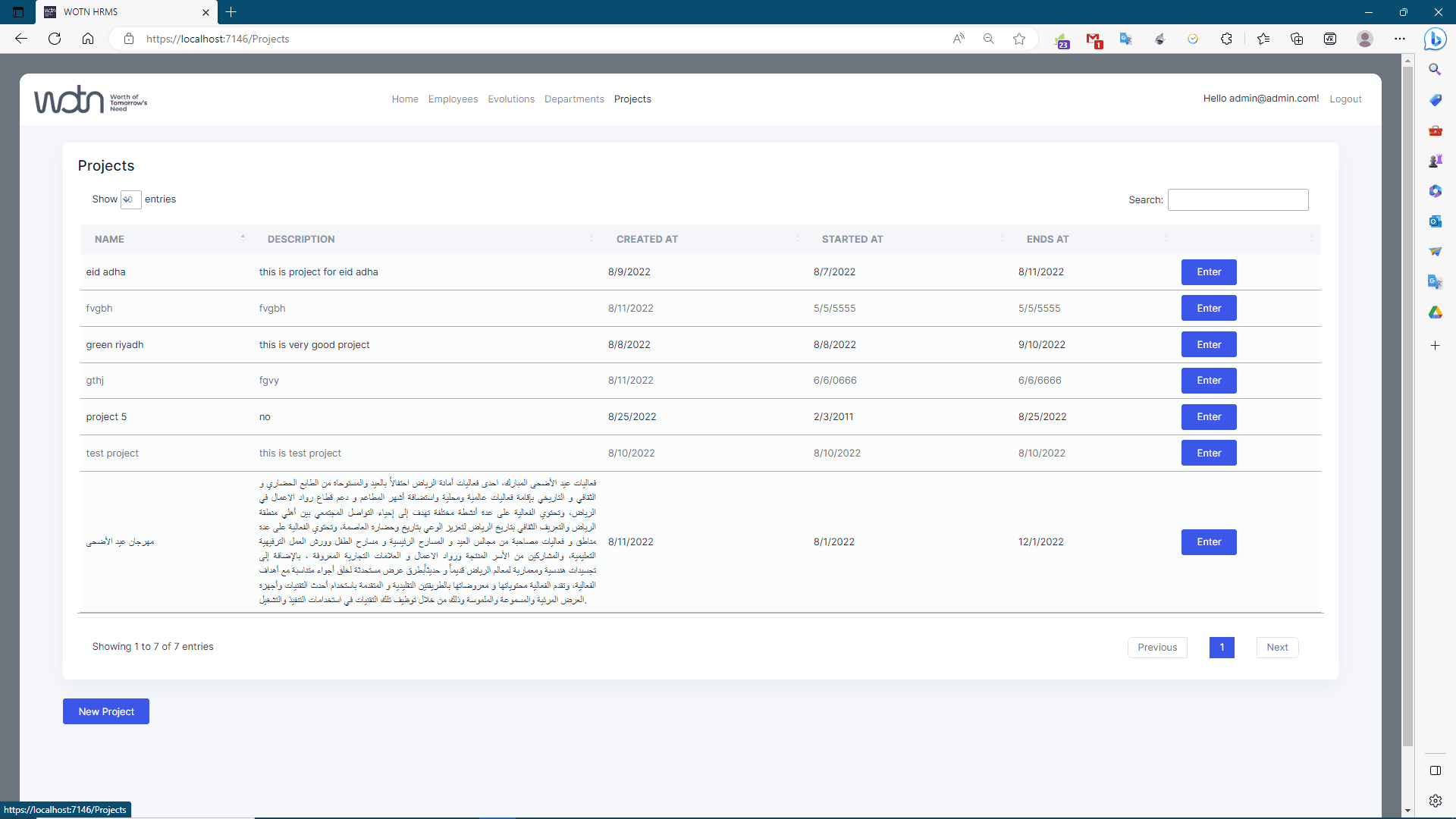Sort table by ENDS AT column
This screenshot has height=819, width=1456.
click(x=1094, y=239)
